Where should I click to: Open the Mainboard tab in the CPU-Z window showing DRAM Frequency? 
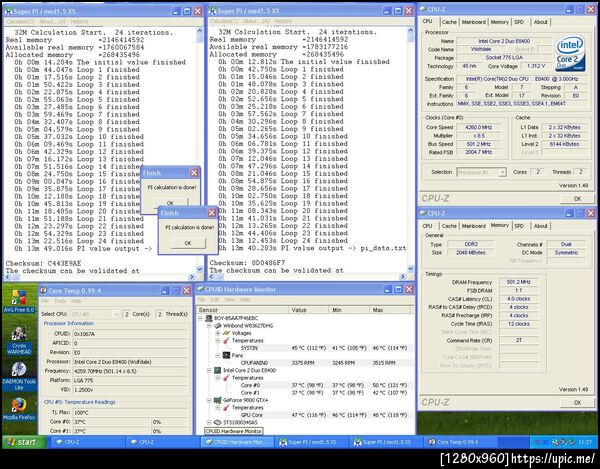tap(474, 226)
